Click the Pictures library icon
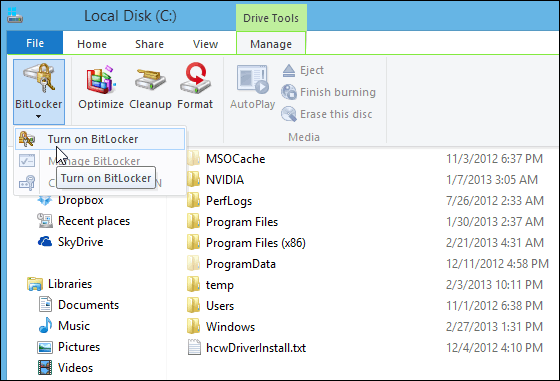This screenshot has width=560, height=381. (45, 347)
